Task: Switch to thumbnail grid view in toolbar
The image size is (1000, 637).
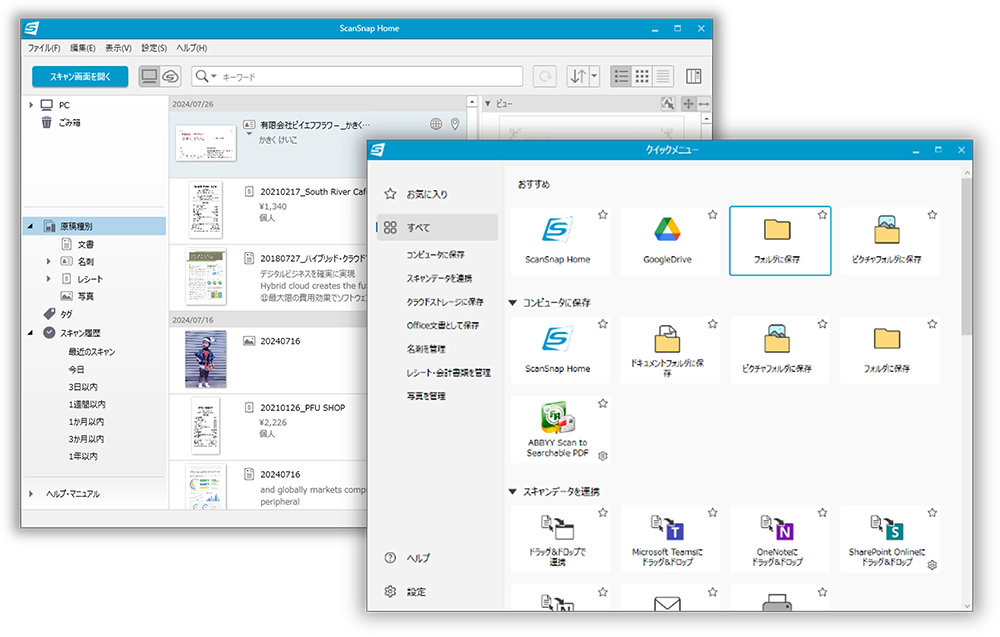Action: click(x=642, y=76)
